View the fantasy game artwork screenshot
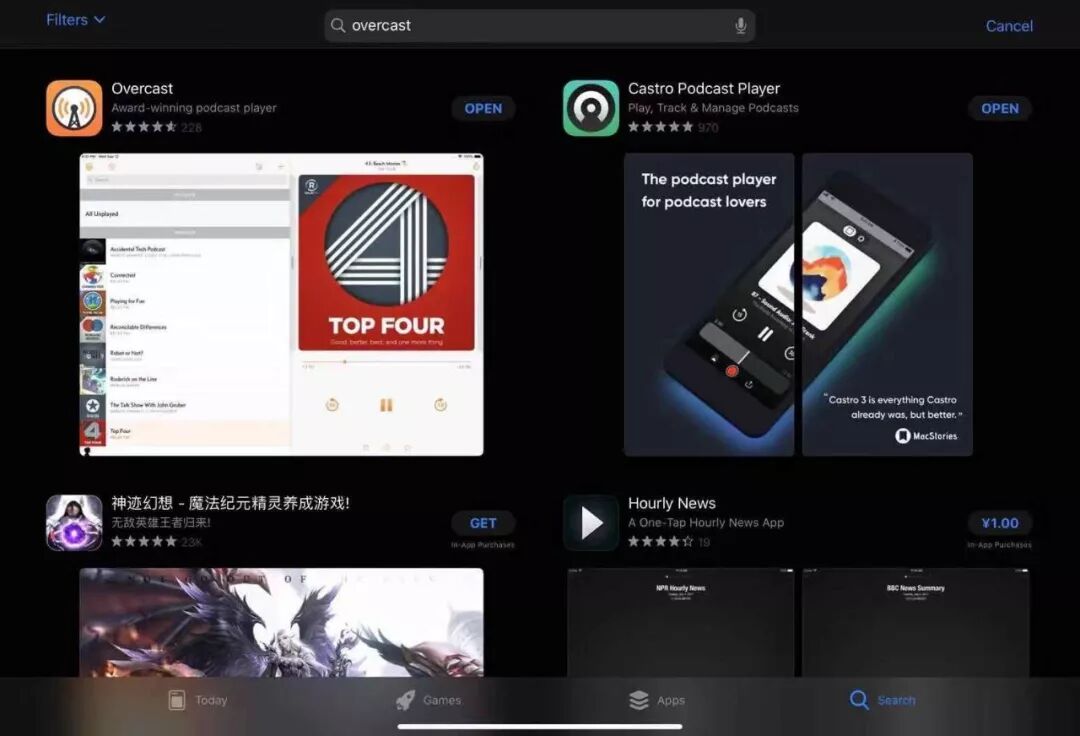The height and width of the screenshot is (736, 1080). (x=281, y=622)
